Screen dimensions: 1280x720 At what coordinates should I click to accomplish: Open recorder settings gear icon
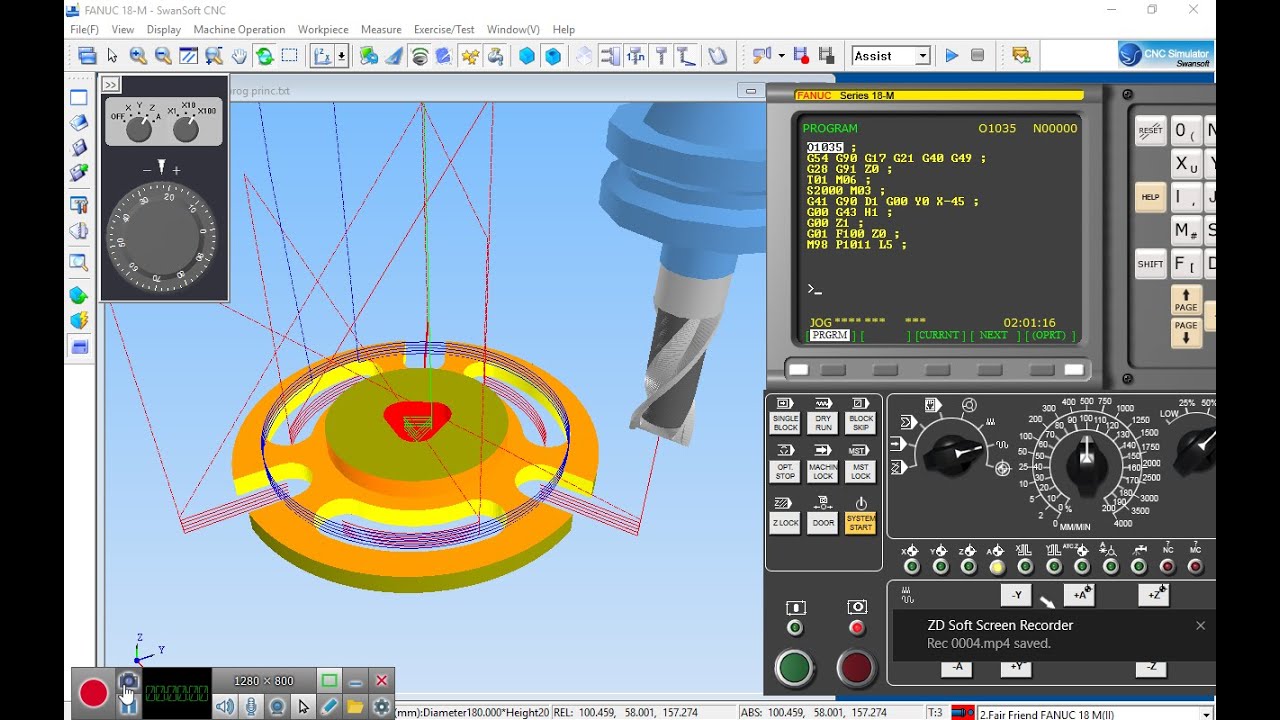381,707
